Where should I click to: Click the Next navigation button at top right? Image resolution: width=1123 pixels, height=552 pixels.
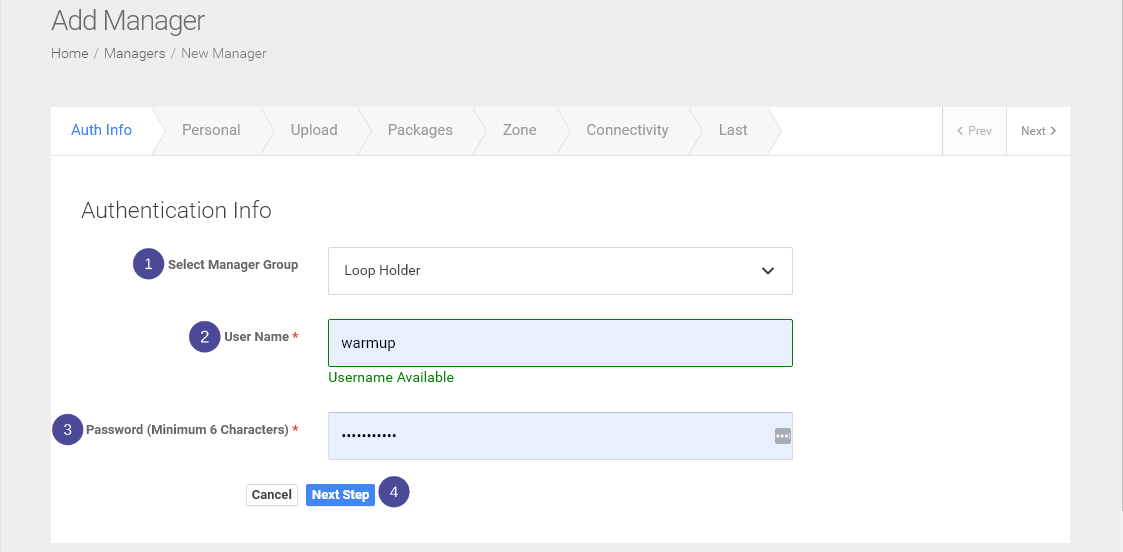1038,131
